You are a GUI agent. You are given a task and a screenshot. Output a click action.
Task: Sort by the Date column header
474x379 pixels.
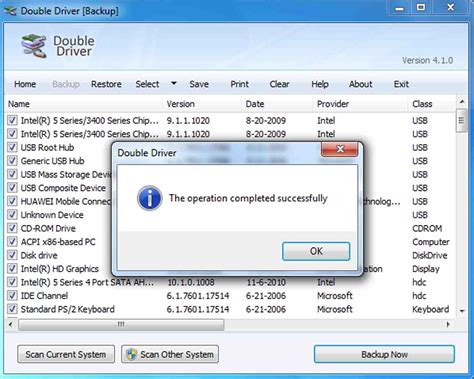point(278,104)
